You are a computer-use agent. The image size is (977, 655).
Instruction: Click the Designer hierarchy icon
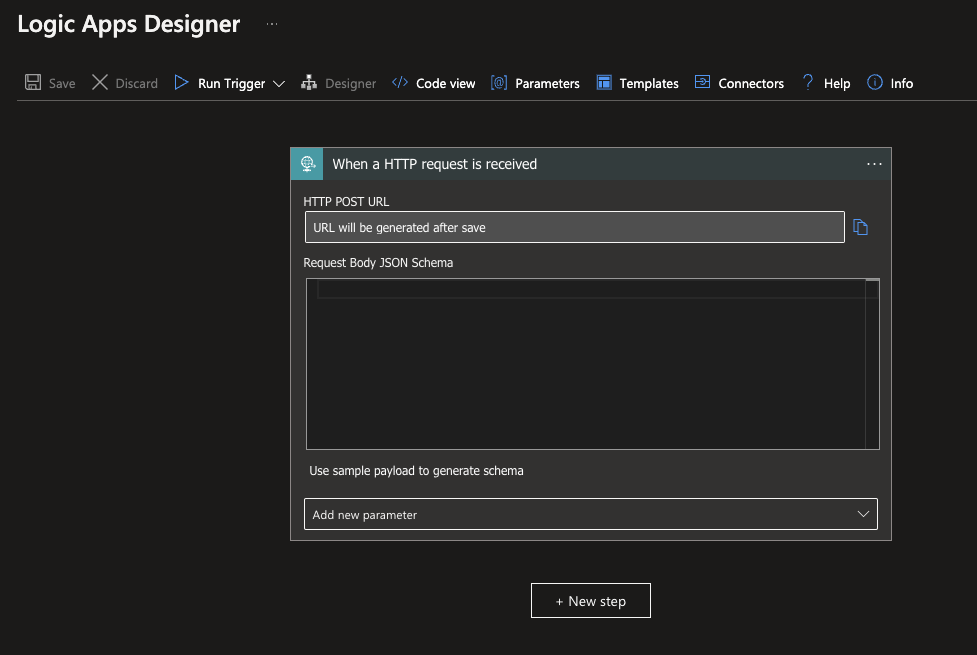[309, 82]
